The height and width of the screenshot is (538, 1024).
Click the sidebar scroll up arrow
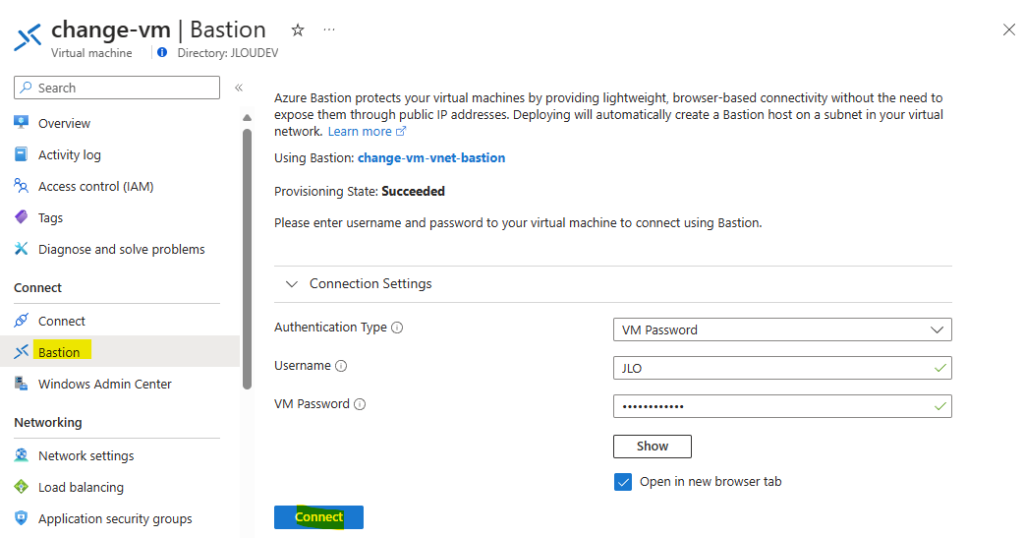[247, 118]
